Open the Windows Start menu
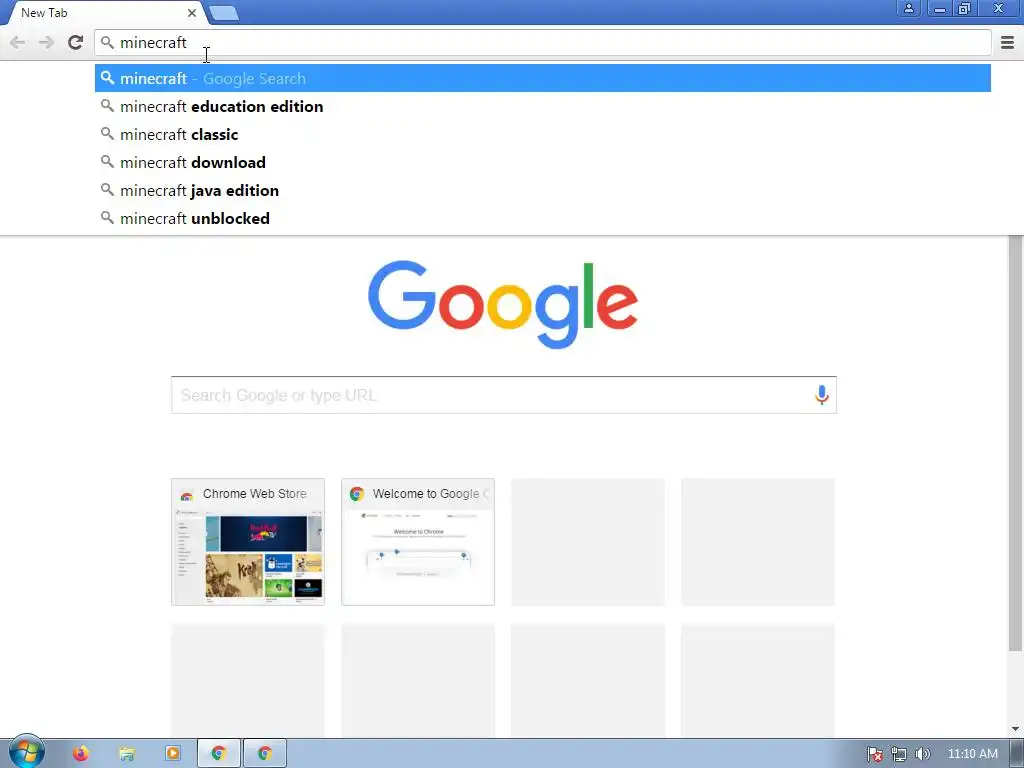 point(26,752)
